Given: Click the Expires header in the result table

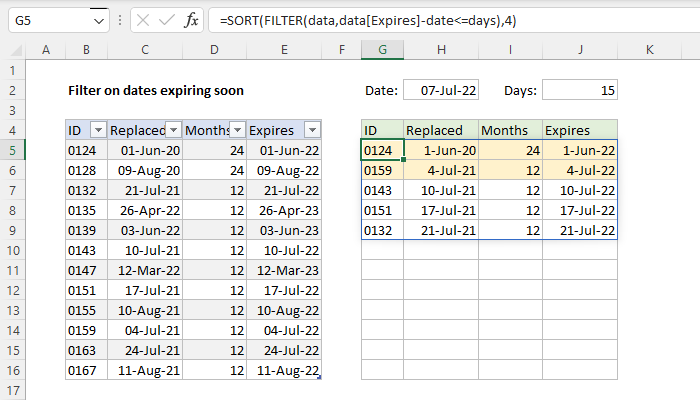Looking at the screenshot, I should 579,130.
